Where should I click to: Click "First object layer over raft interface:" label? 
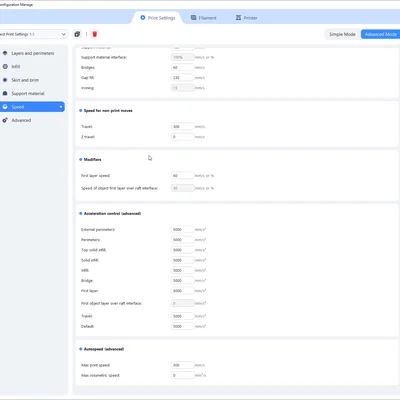pos(112,303)
